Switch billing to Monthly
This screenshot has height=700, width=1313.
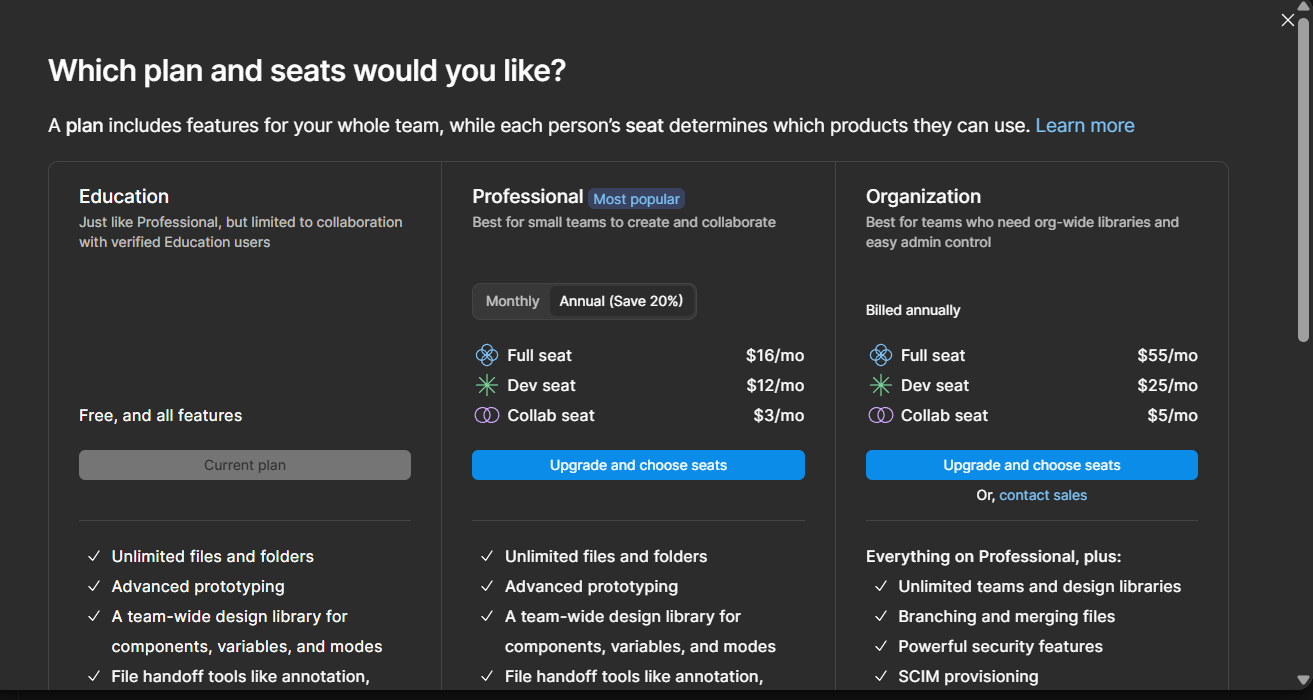tap(512, 301)
